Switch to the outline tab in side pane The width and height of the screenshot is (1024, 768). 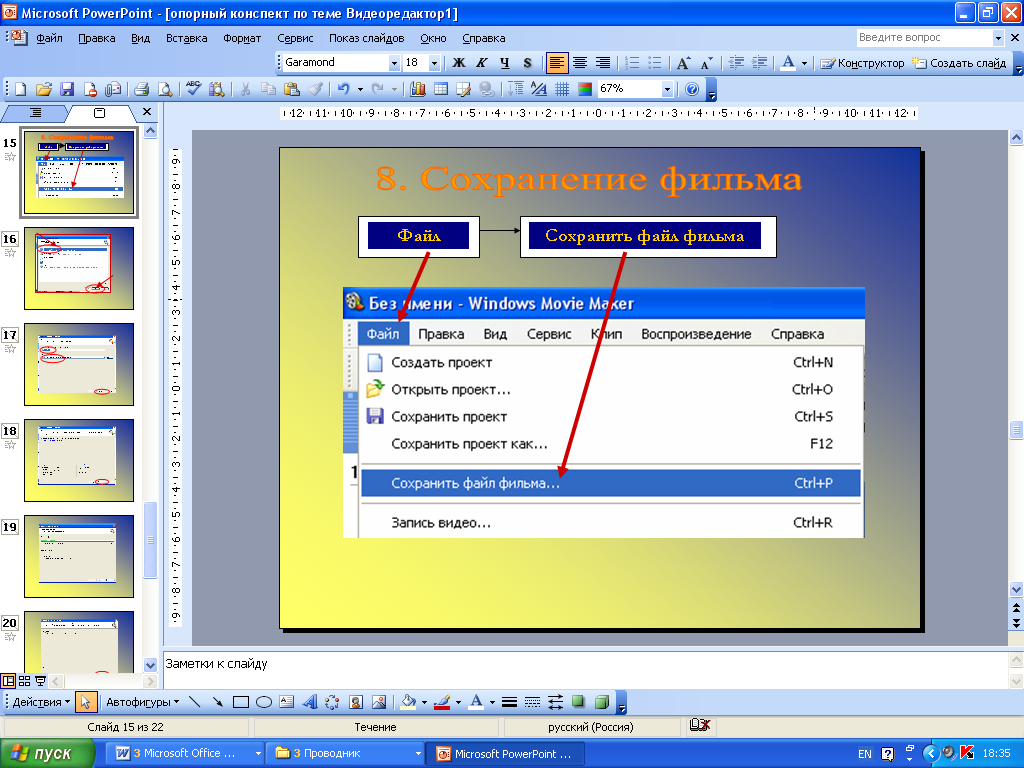[x=35, y=113]
